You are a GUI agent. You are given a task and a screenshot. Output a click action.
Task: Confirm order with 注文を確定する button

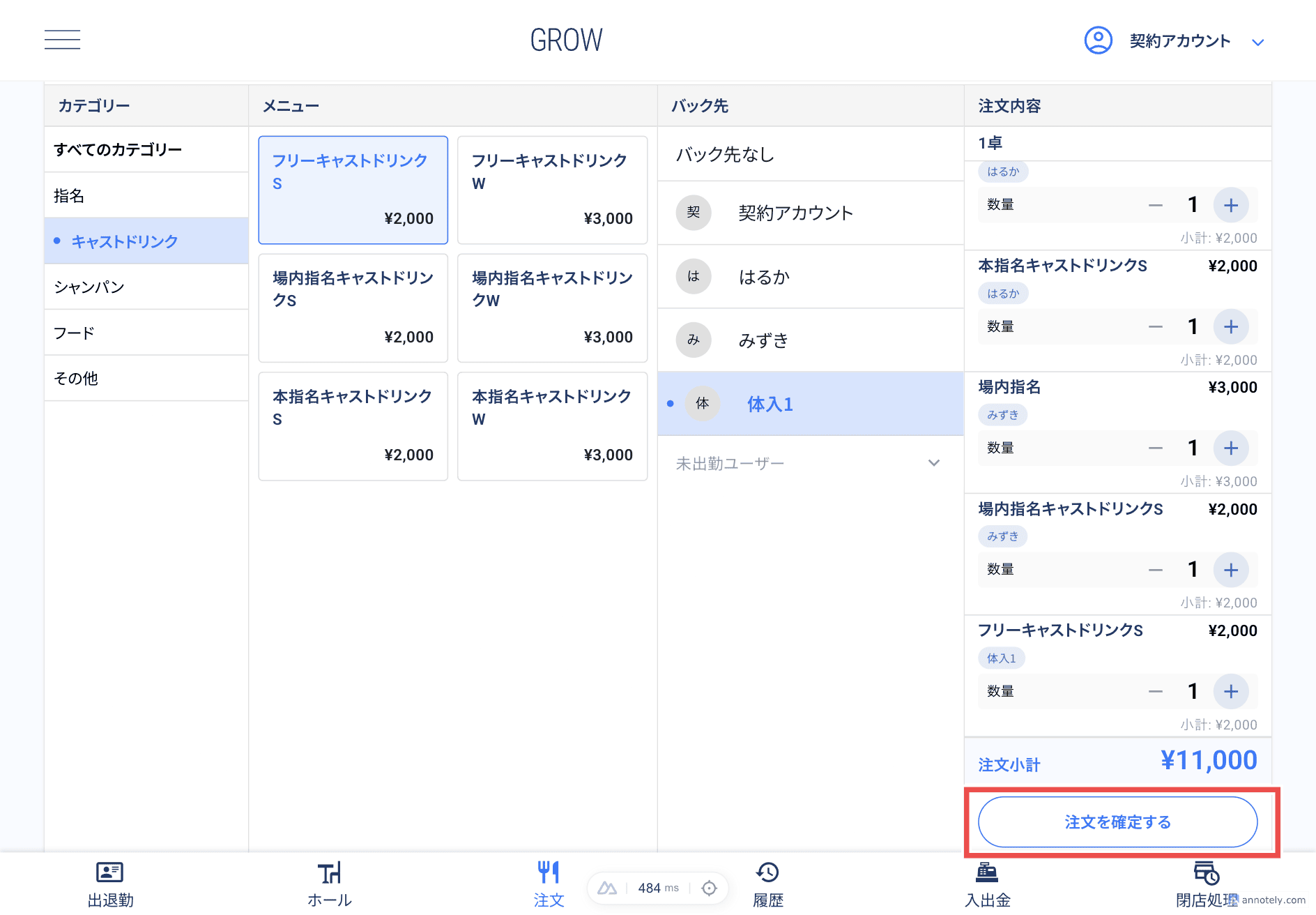tap(1117, 822)
